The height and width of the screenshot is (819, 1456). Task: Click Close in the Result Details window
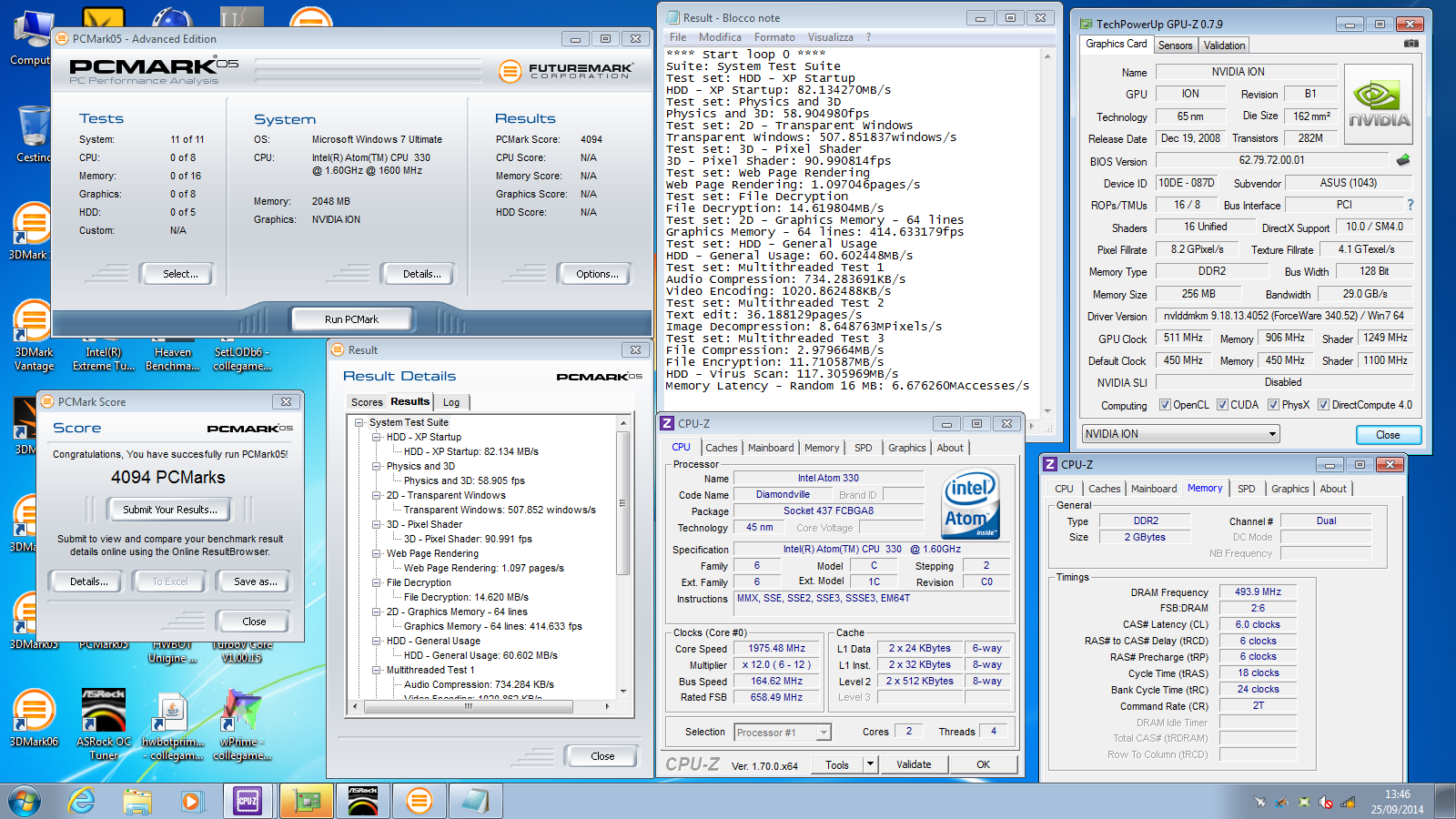click(602, 756)
